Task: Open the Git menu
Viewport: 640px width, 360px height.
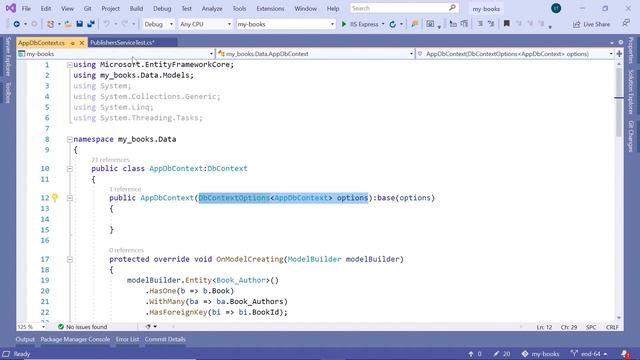Action: [x=87, y=8]
